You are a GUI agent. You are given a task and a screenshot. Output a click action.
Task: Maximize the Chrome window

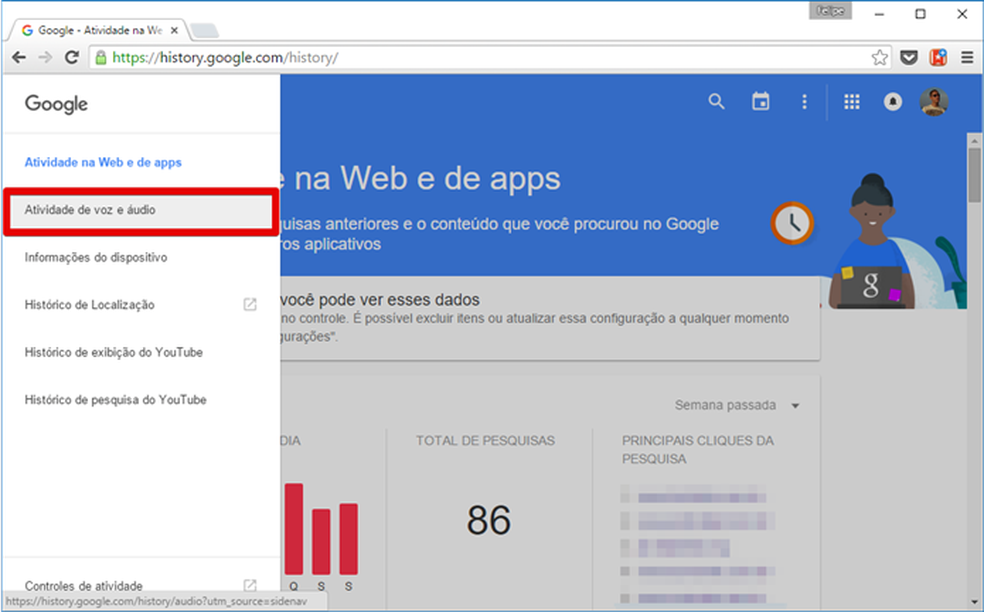(x=920, y=14)
